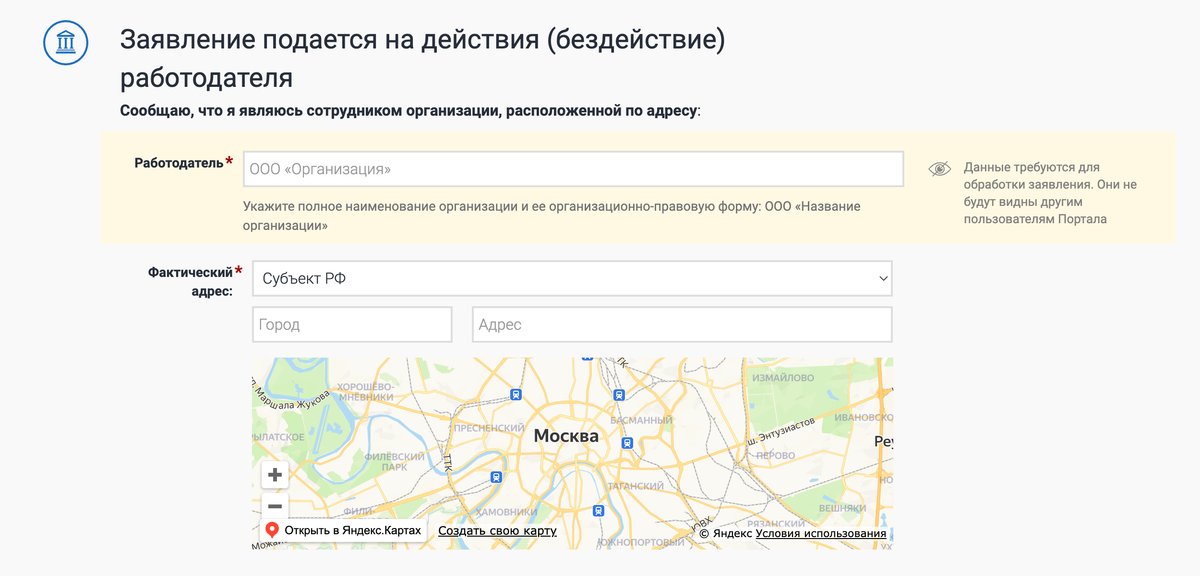Click the train station icon above Пресненский
Screen dimensions: 1200x576
[515, 395]
